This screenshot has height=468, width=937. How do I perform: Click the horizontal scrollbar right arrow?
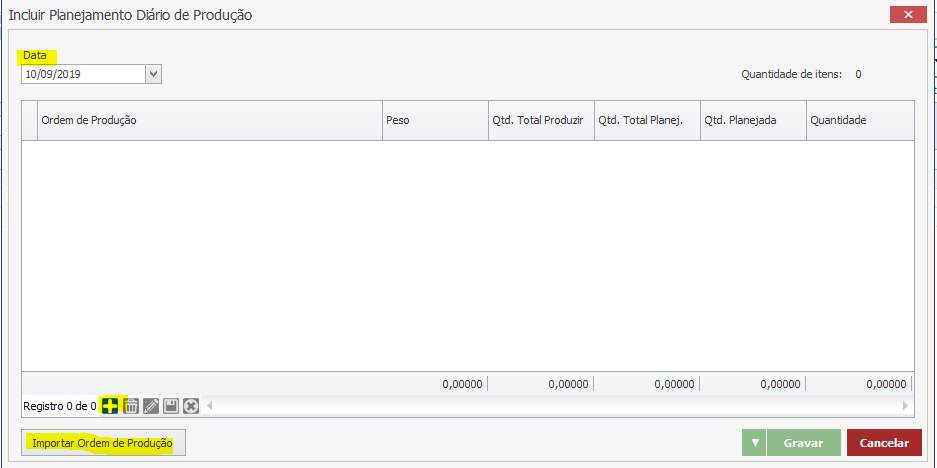click(x=906, y=406)
